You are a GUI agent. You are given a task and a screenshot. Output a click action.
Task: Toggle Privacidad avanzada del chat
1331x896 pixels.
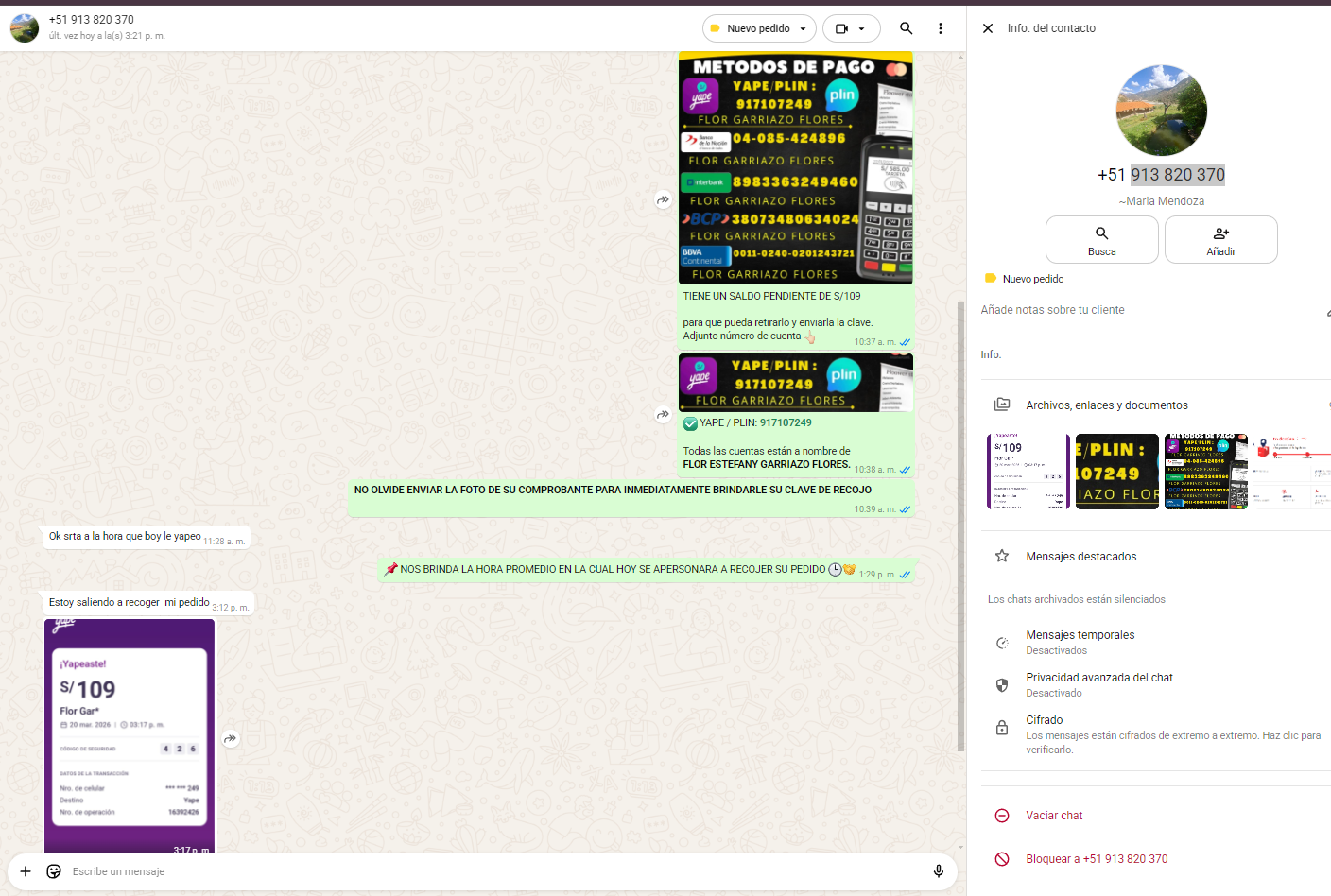1098,684
